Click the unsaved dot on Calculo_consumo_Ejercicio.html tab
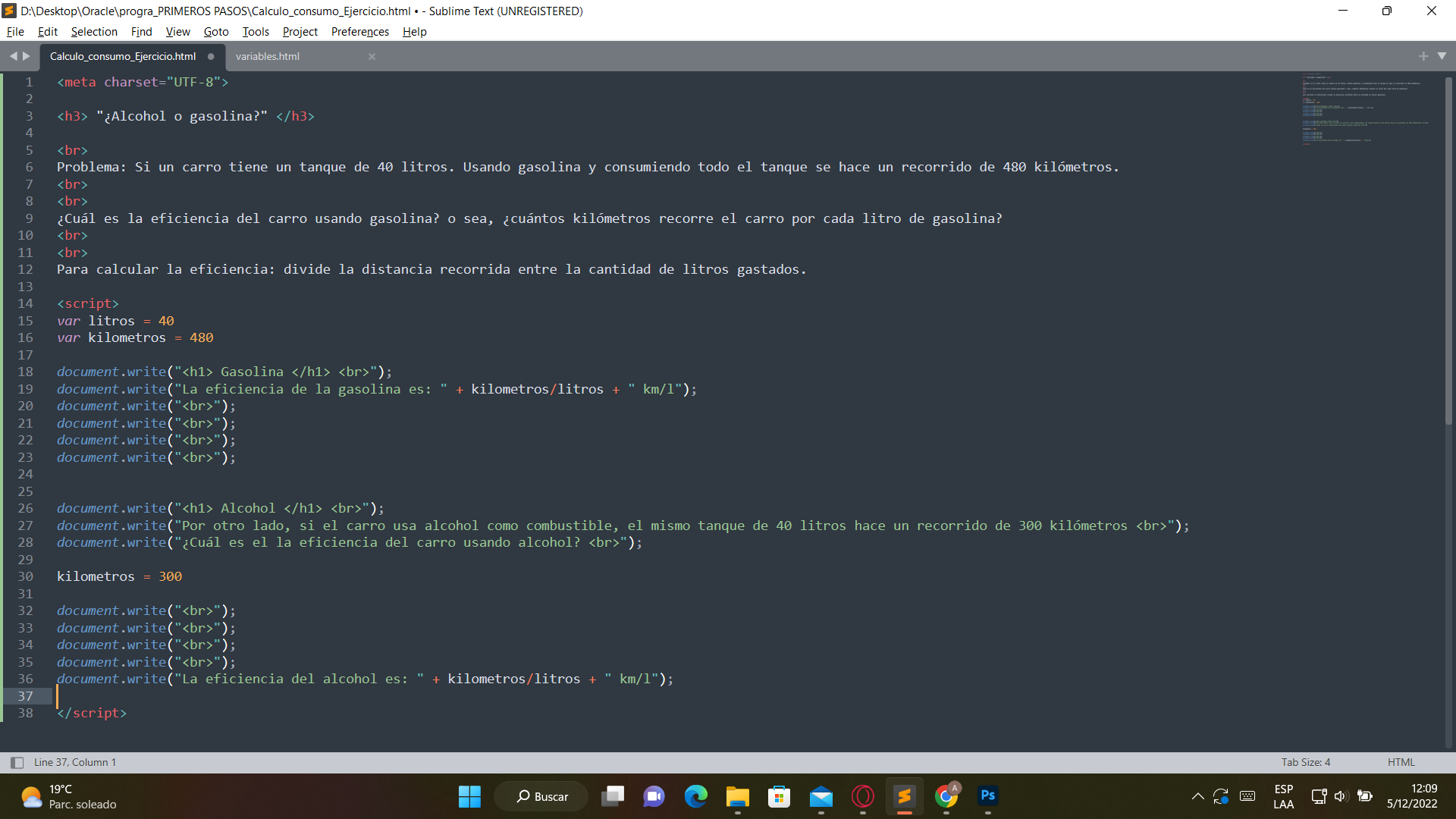 point(211,56)
